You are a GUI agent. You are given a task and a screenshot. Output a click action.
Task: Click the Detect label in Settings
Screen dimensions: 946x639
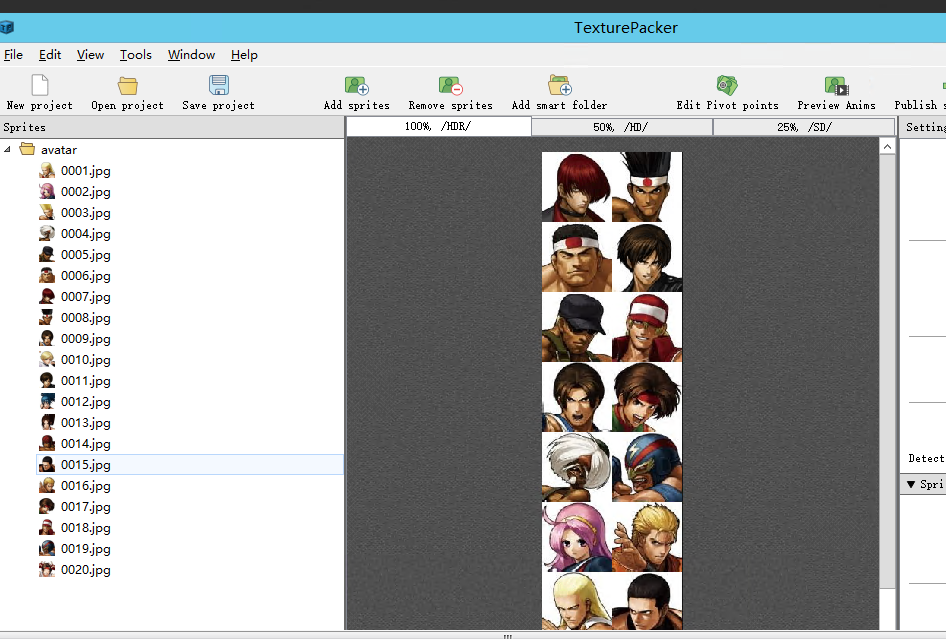point(926,459)
